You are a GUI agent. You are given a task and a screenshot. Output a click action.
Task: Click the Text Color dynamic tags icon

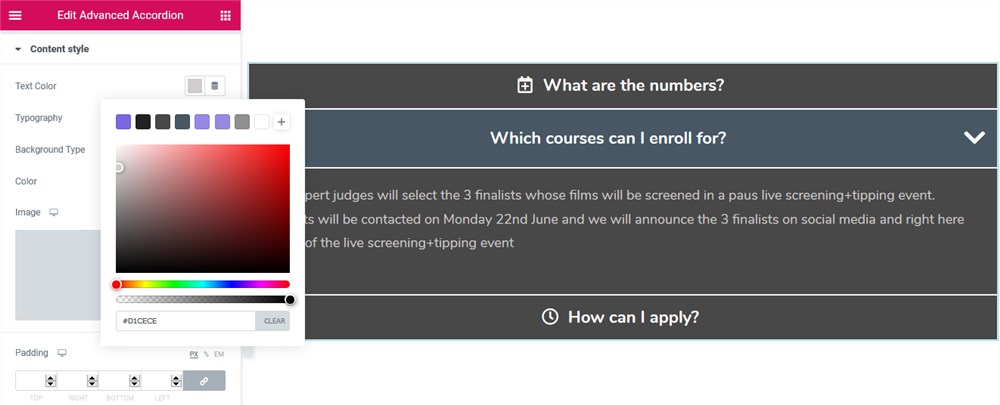[214, 85]
